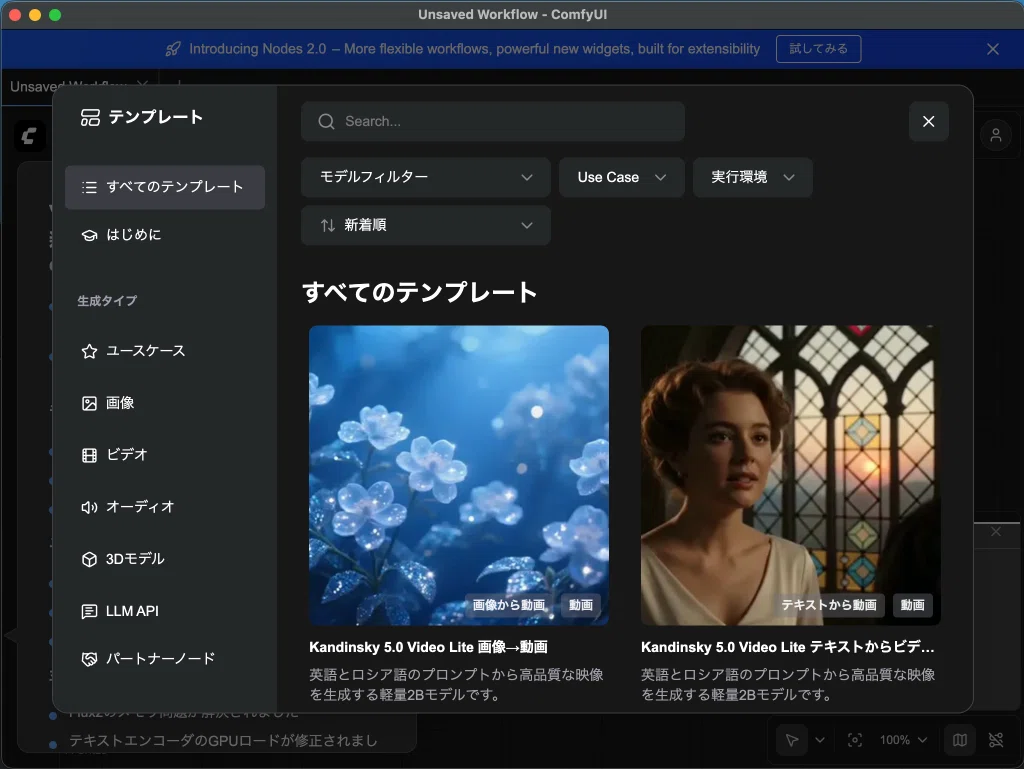This screenshot has width=1024, height=769.
Task: Expand the Use Case filter dropdown
Action: pos(622,177)
